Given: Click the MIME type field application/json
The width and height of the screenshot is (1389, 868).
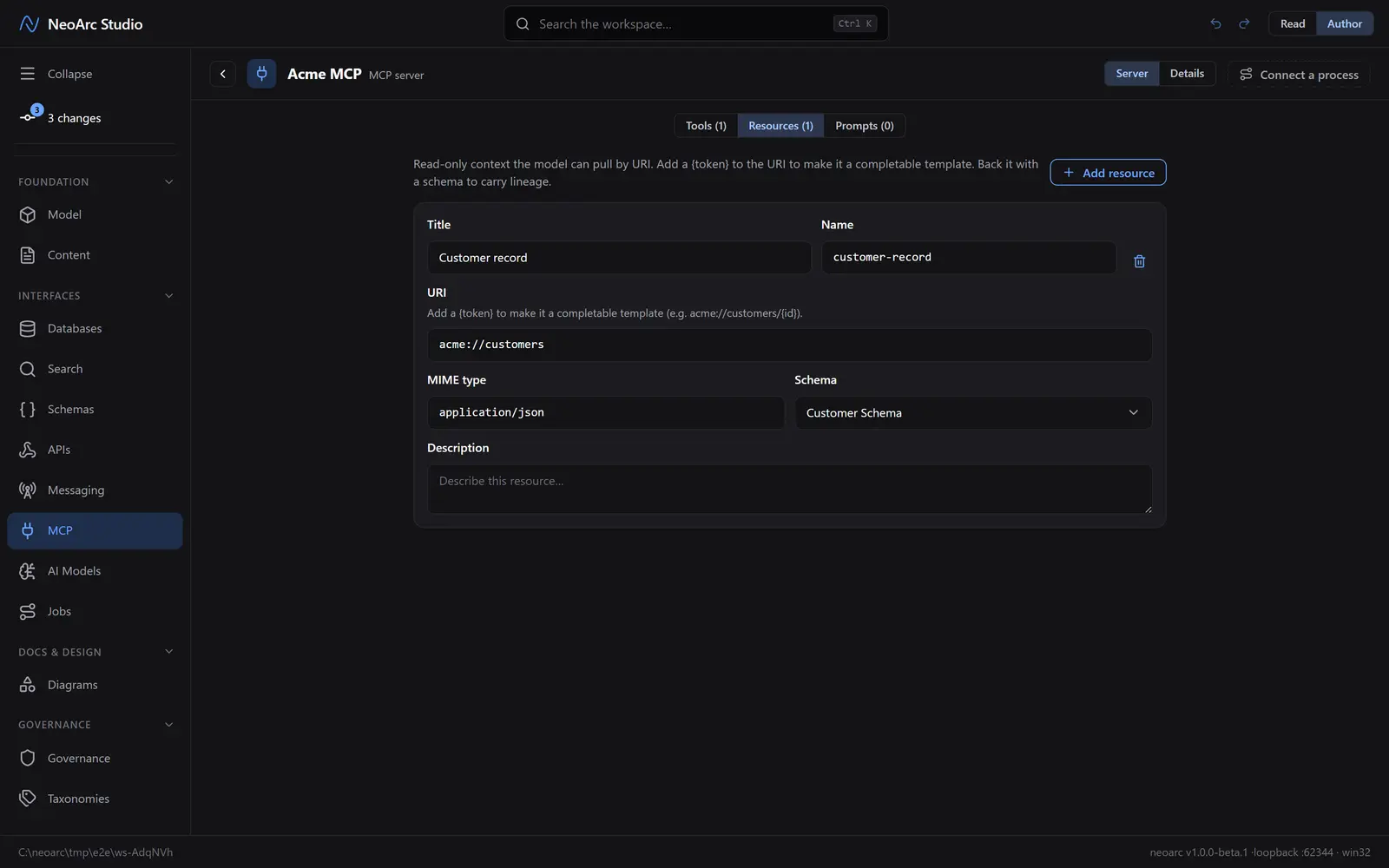Looking at the screenshot, I should pos(606,413).
